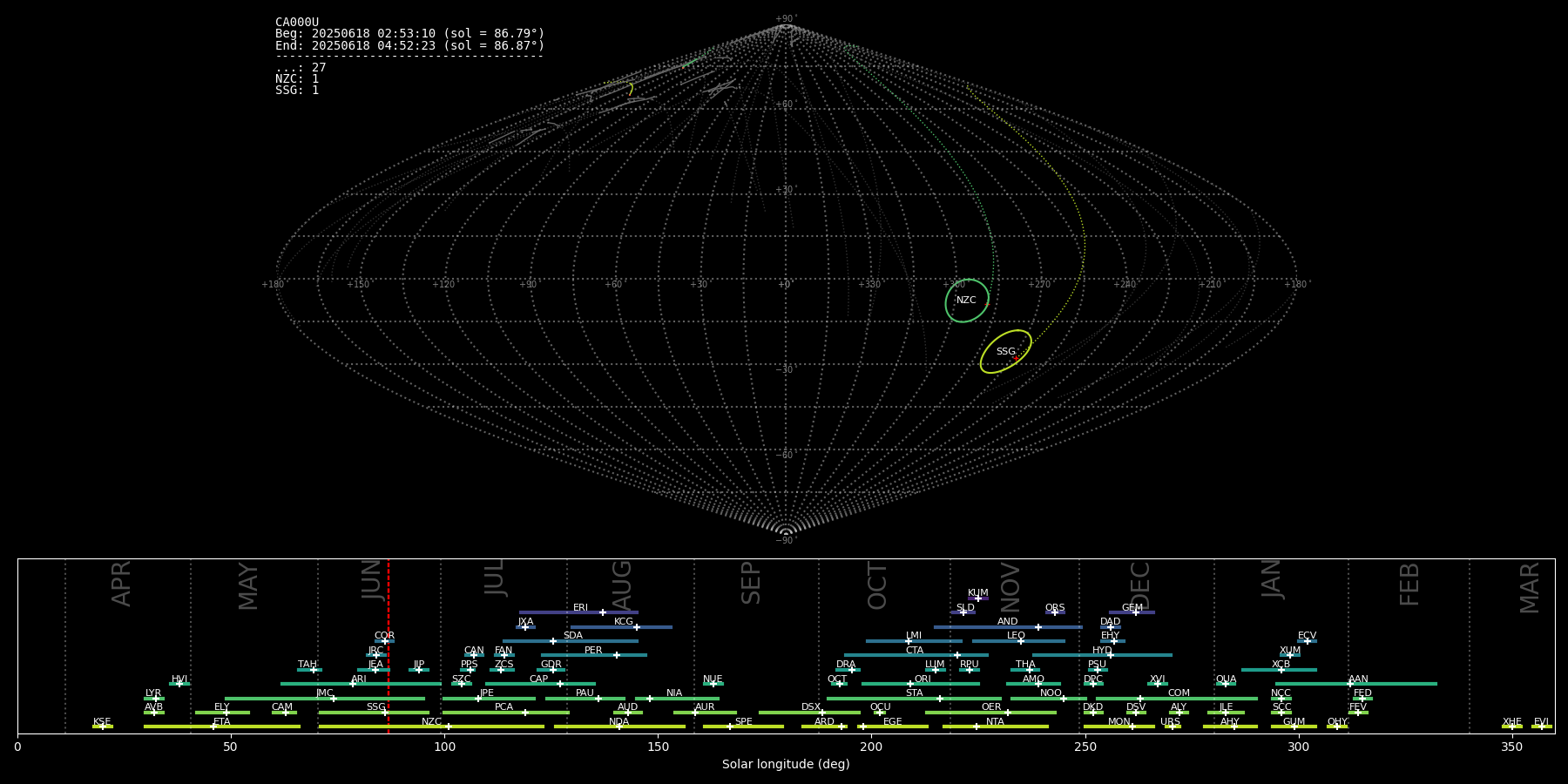
Task: Click the SSG label inside the yellow ellipse
Action: 1005,352
